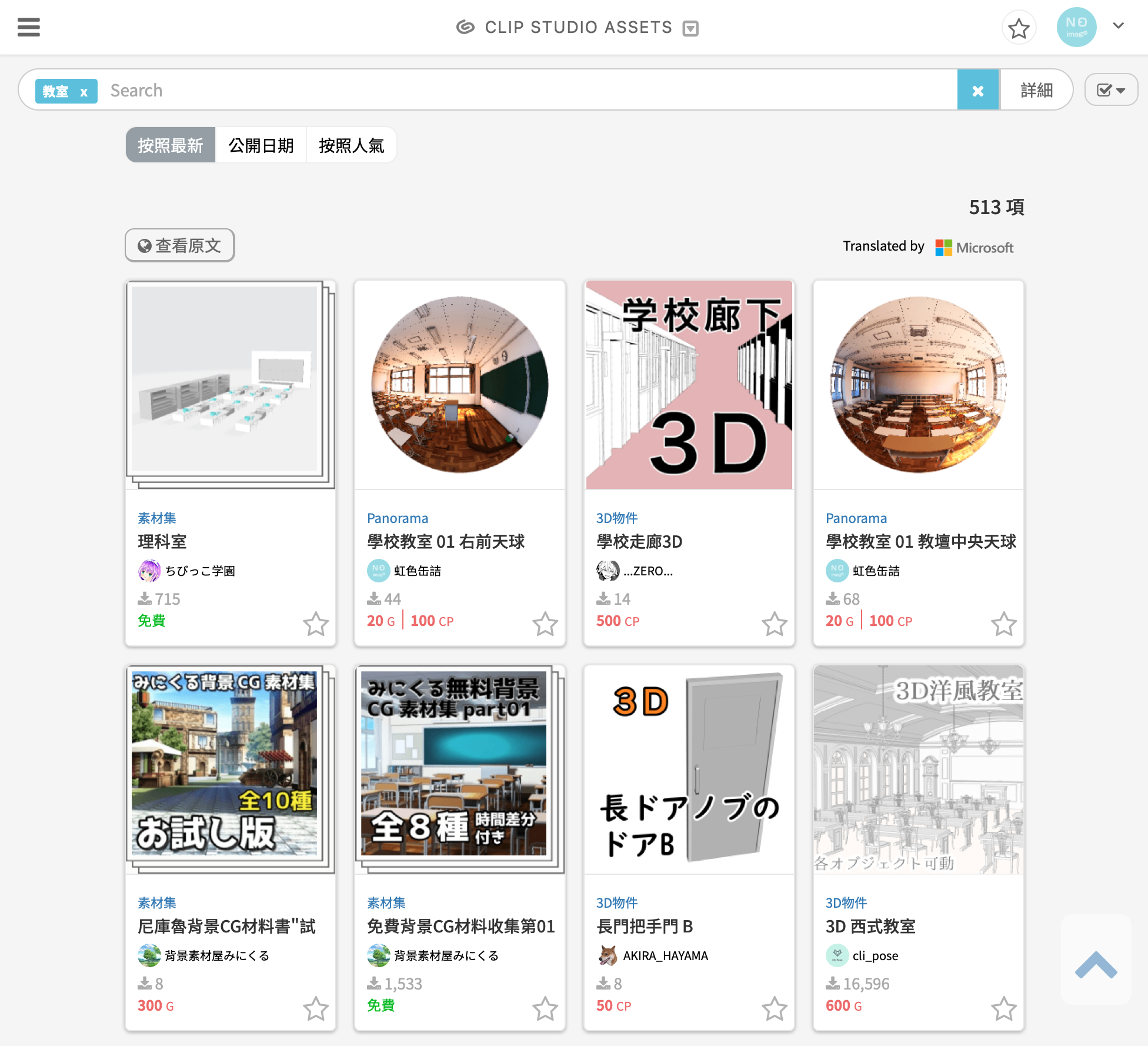Open favorites star in header
This screenshot has height=1046, width=1148.
click(1019, 28)
